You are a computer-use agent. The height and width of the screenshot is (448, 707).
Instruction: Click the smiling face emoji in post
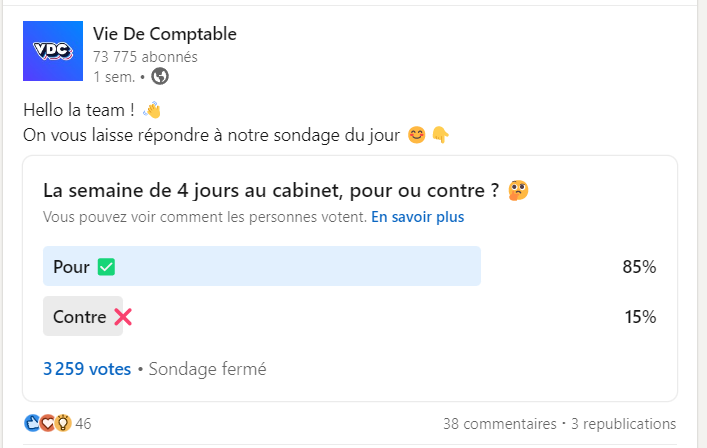[x=417, y=135]
